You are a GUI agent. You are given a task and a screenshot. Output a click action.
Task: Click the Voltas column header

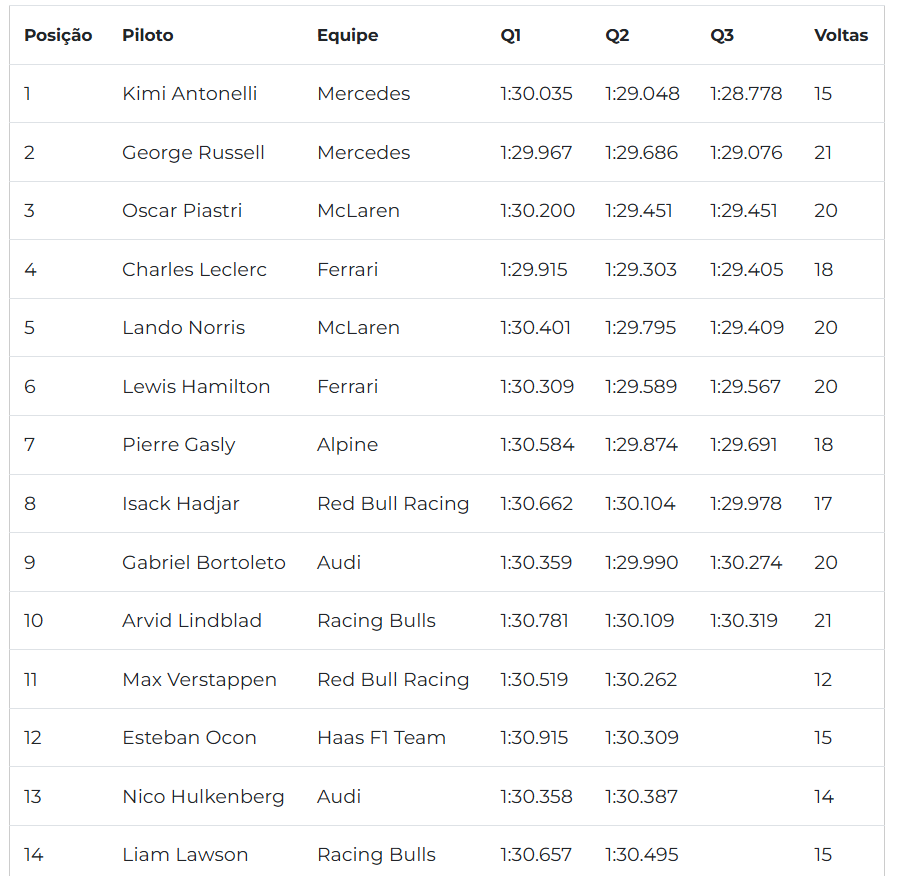coord(841,35)
